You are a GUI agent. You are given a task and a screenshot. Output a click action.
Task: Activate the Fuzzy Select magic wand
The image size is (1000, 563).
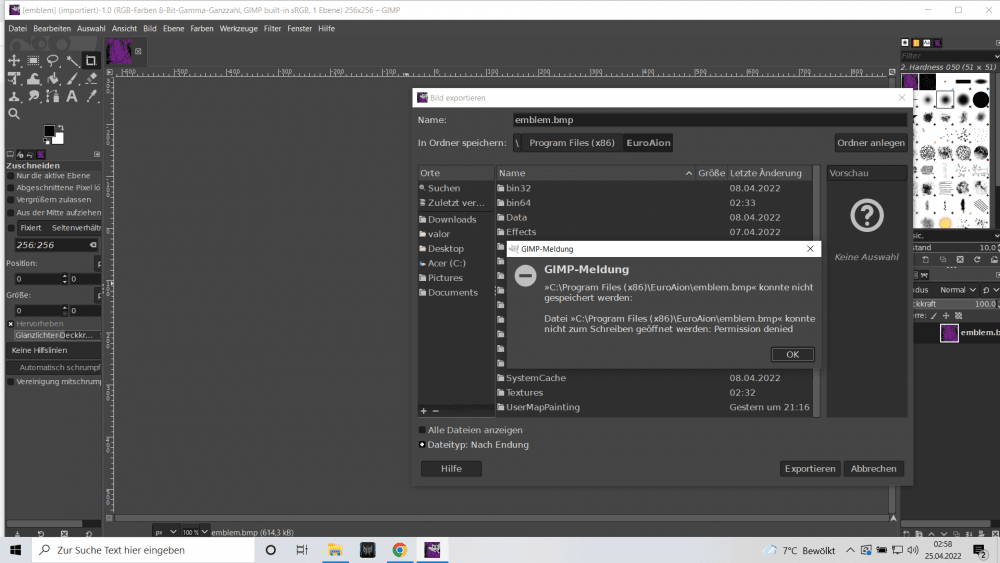click(x=72, y=61)
